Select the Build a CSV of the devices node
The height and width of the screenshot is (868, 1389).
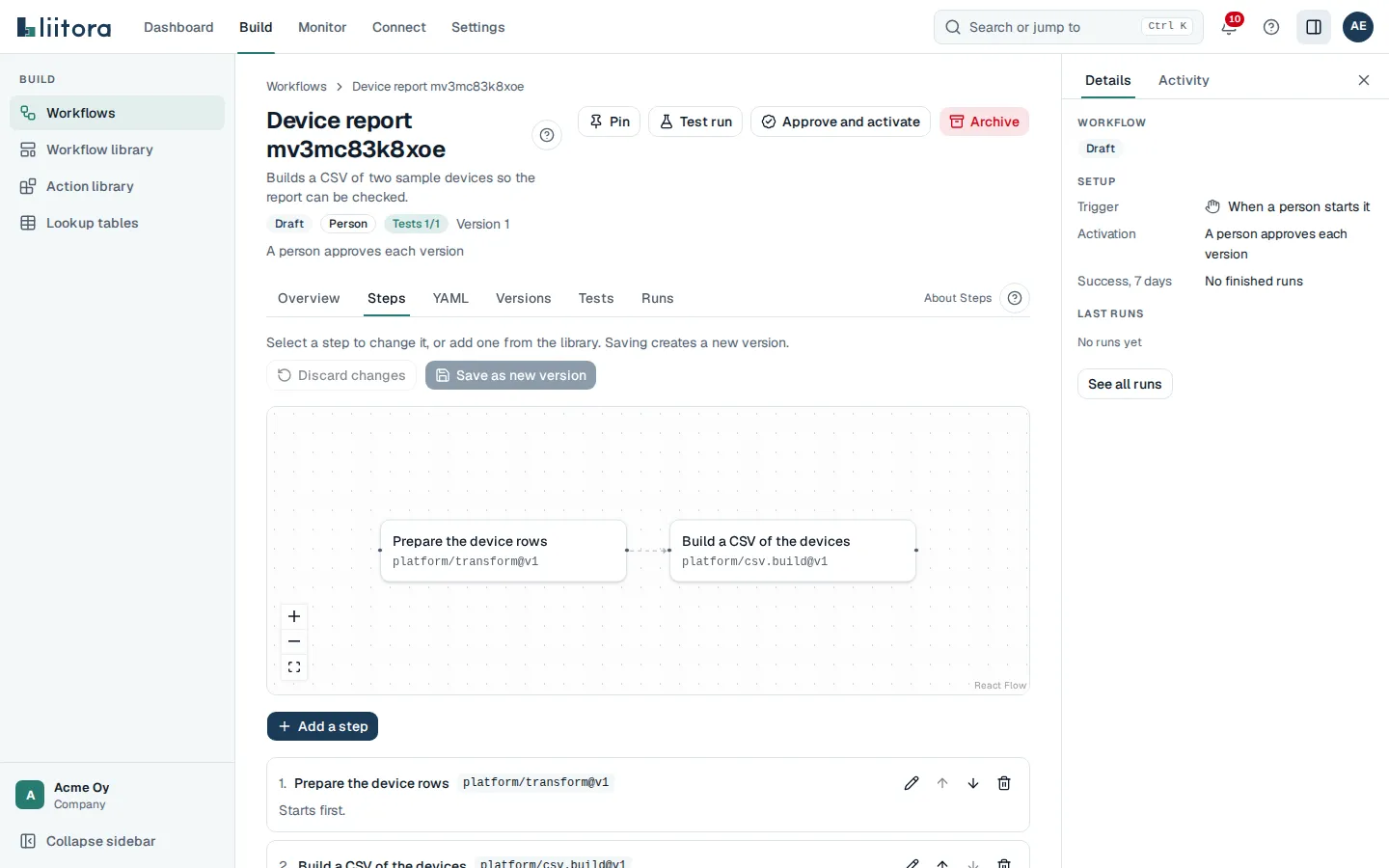click(x=793, y=551)
